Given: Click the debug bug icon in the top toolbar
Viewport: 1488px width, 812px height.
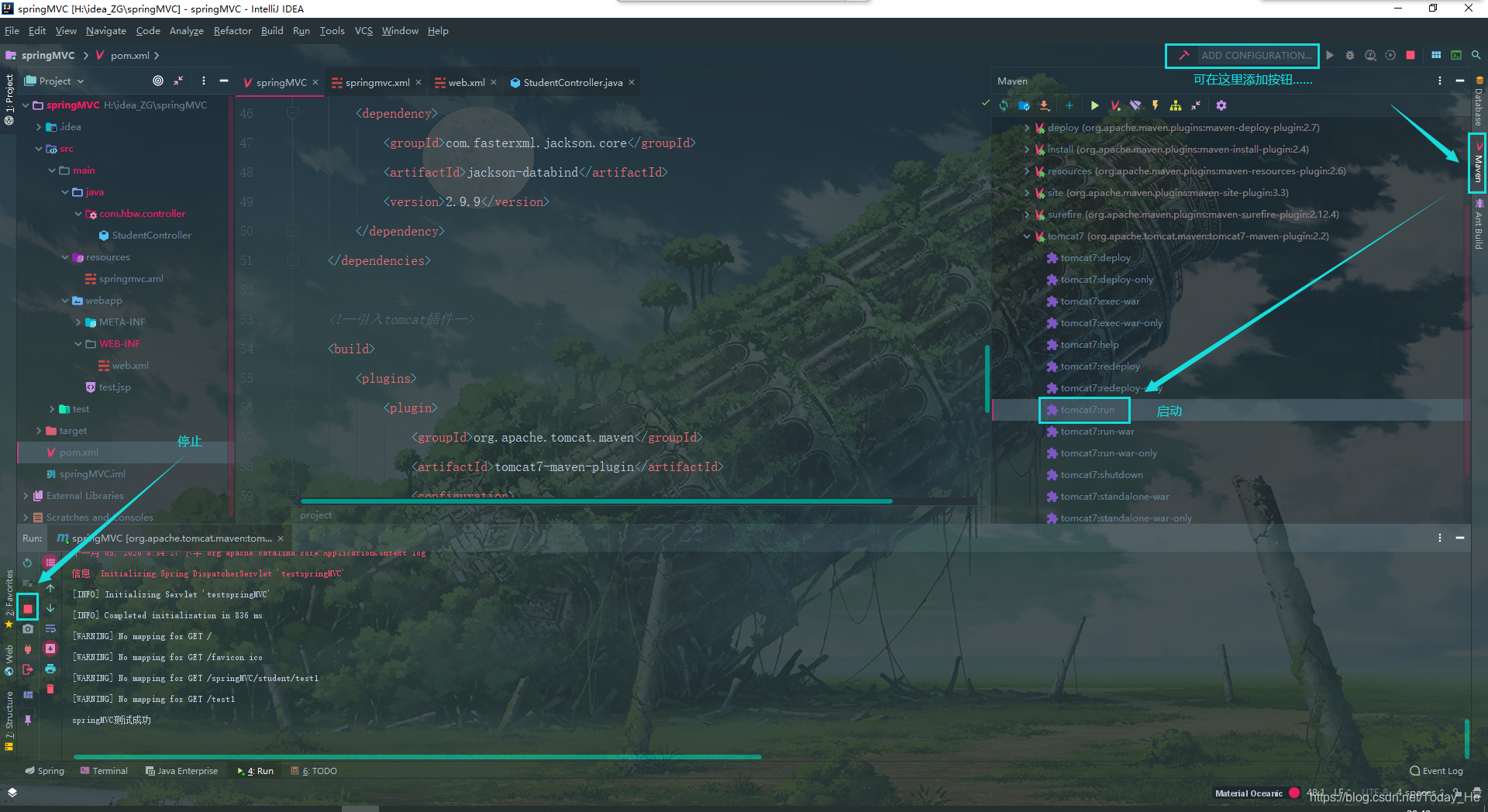Looking at the screenshot, I should (x=1350, y=55).
